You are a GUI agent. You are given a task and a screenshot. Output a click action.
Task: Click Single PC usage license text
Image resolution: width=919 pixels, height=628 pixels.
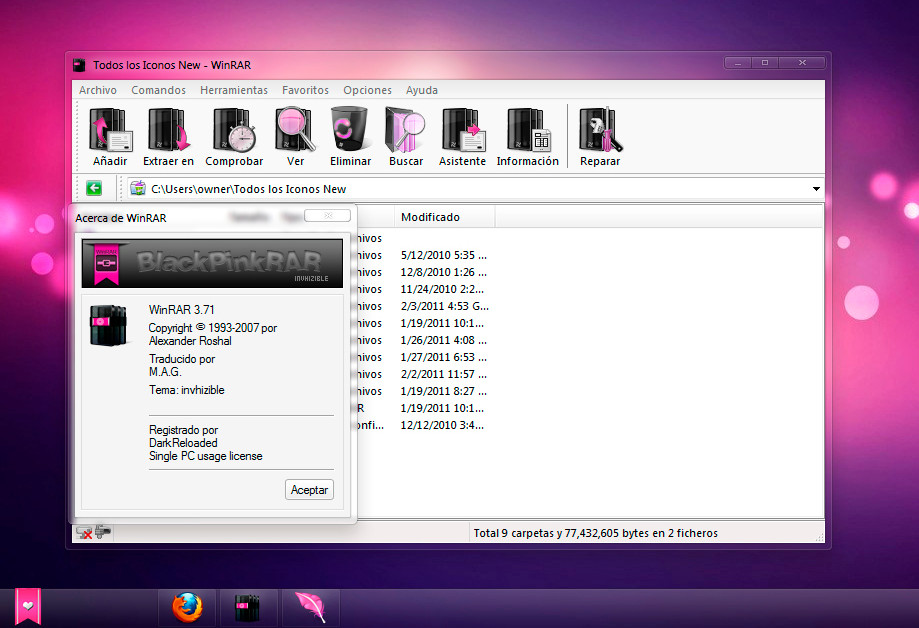point(206,456)
